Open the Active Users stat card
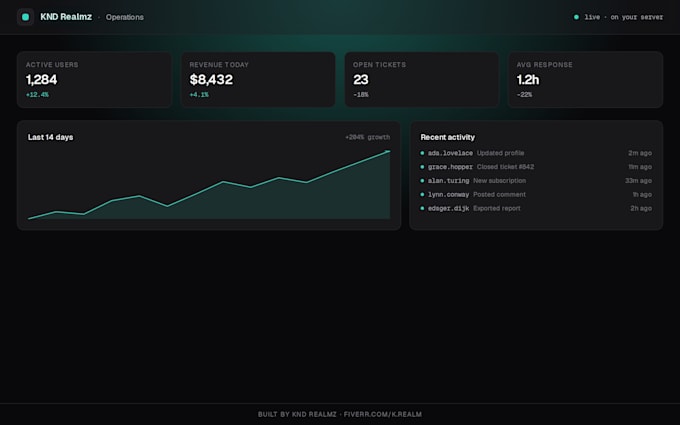This screenshot has width=680, height=425. click(x=94, y=80)
